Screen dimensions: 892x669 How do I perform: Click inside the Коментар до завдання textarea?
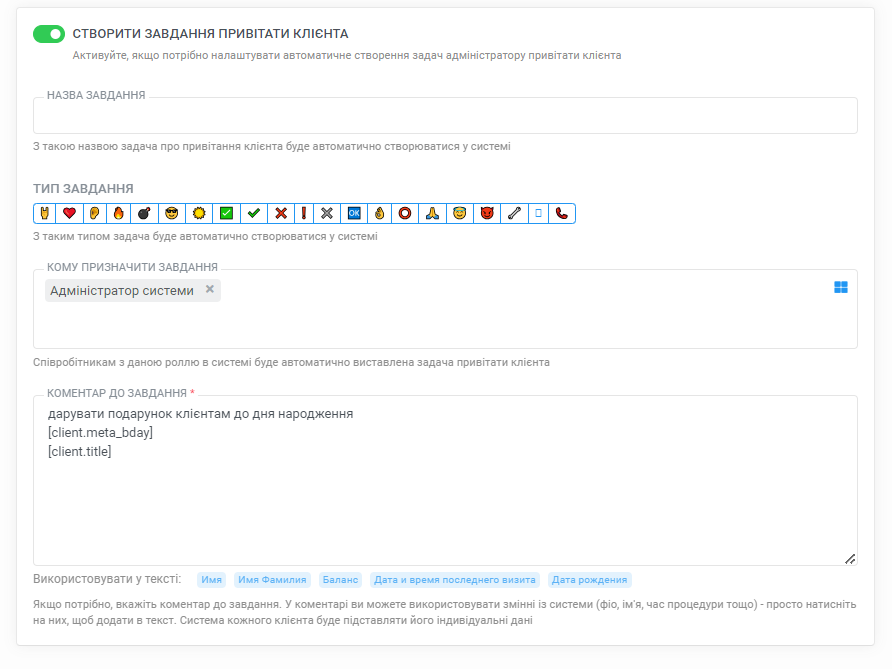[445, 480]
